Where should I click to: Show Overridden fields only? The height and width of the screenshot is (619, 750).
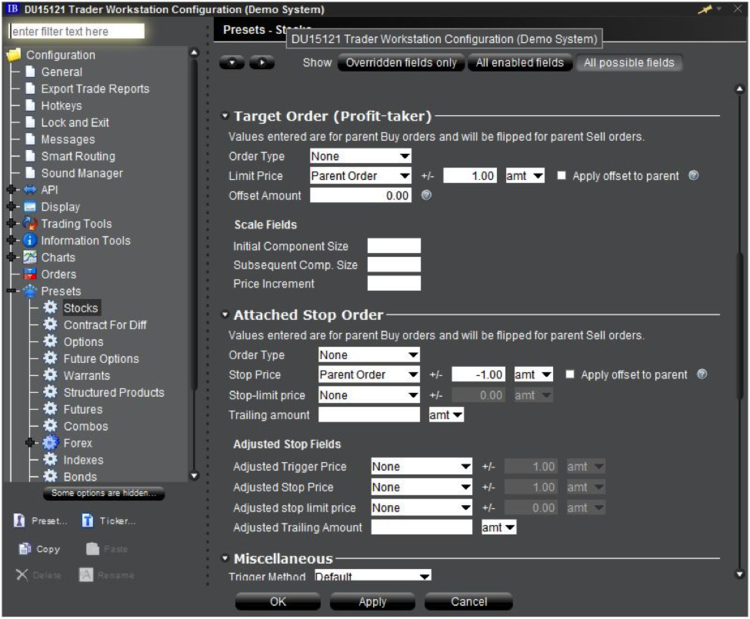pyautogui.click(x=401, y=63)
